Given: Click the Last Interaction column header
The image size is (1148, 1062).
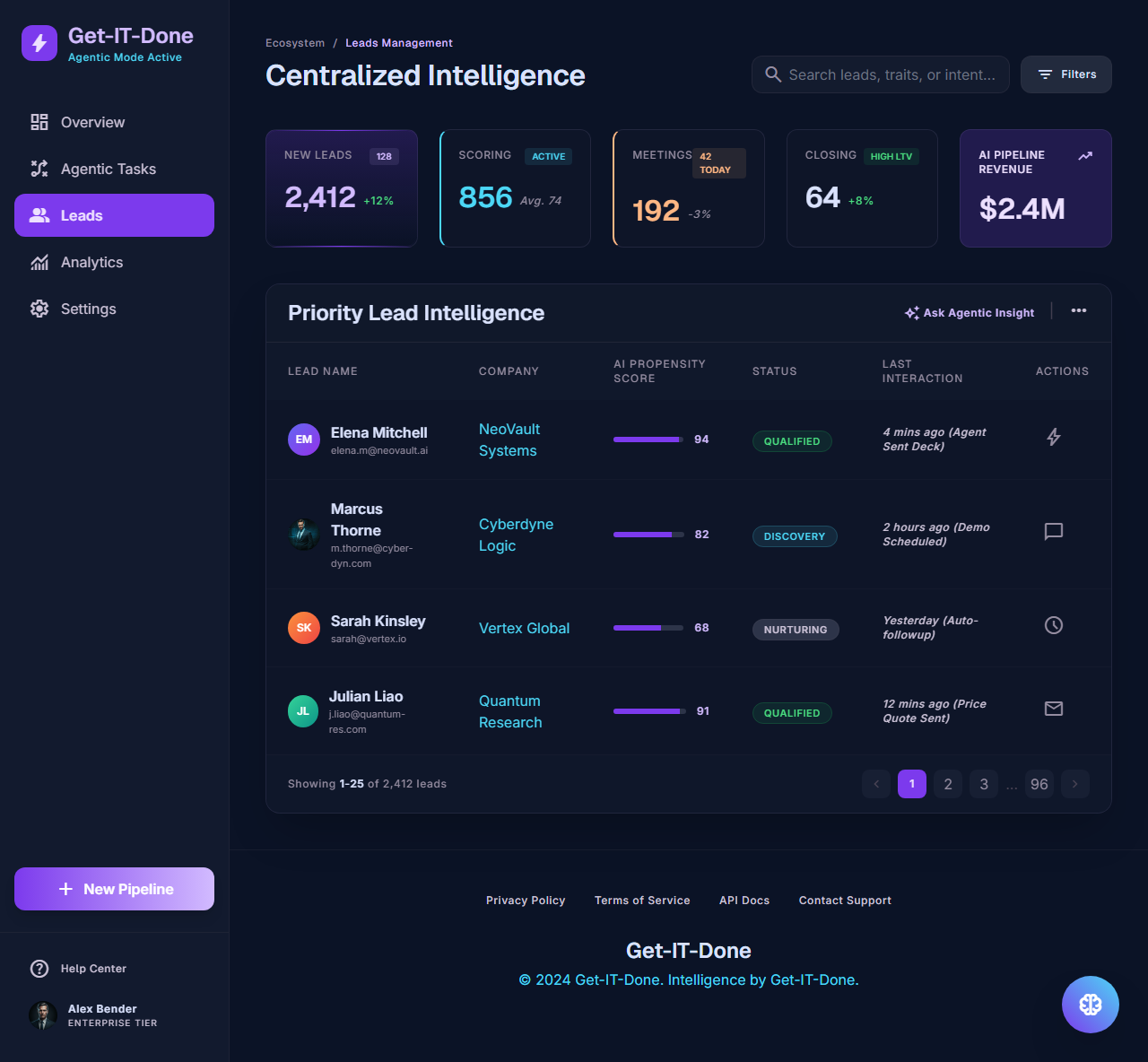Looking at the screenshot, I should [922, 371].
